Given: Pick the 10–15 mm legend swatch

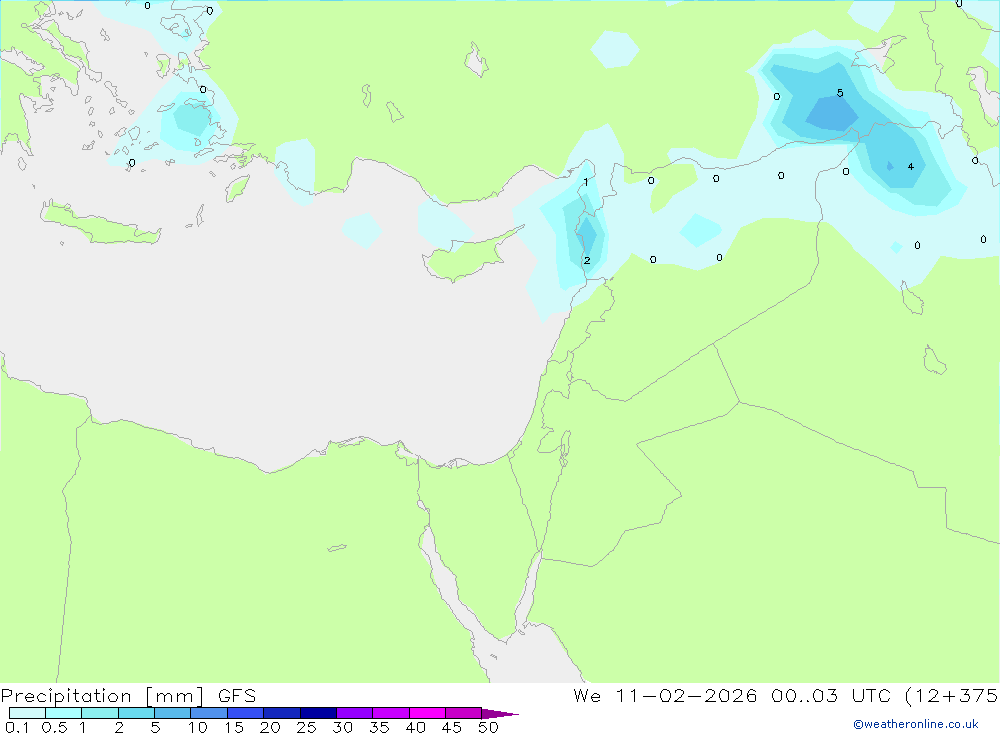Looking at the screenshot, I should pyautogui.click(x=209, y=713).
